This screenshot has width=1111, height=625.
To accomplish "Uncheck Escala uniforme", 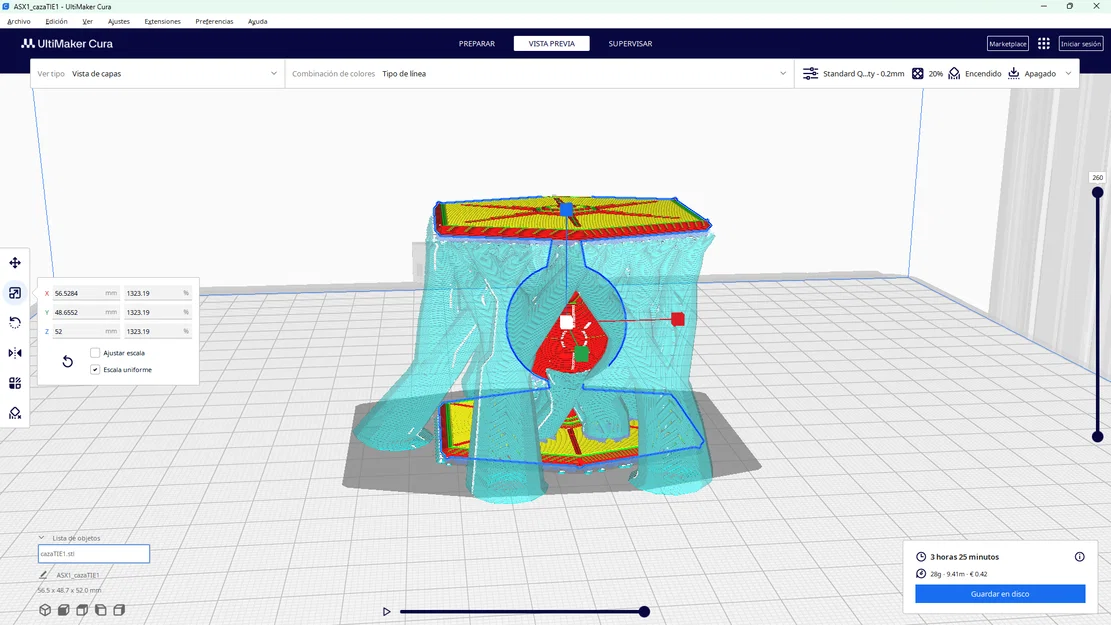I will 95,369.
